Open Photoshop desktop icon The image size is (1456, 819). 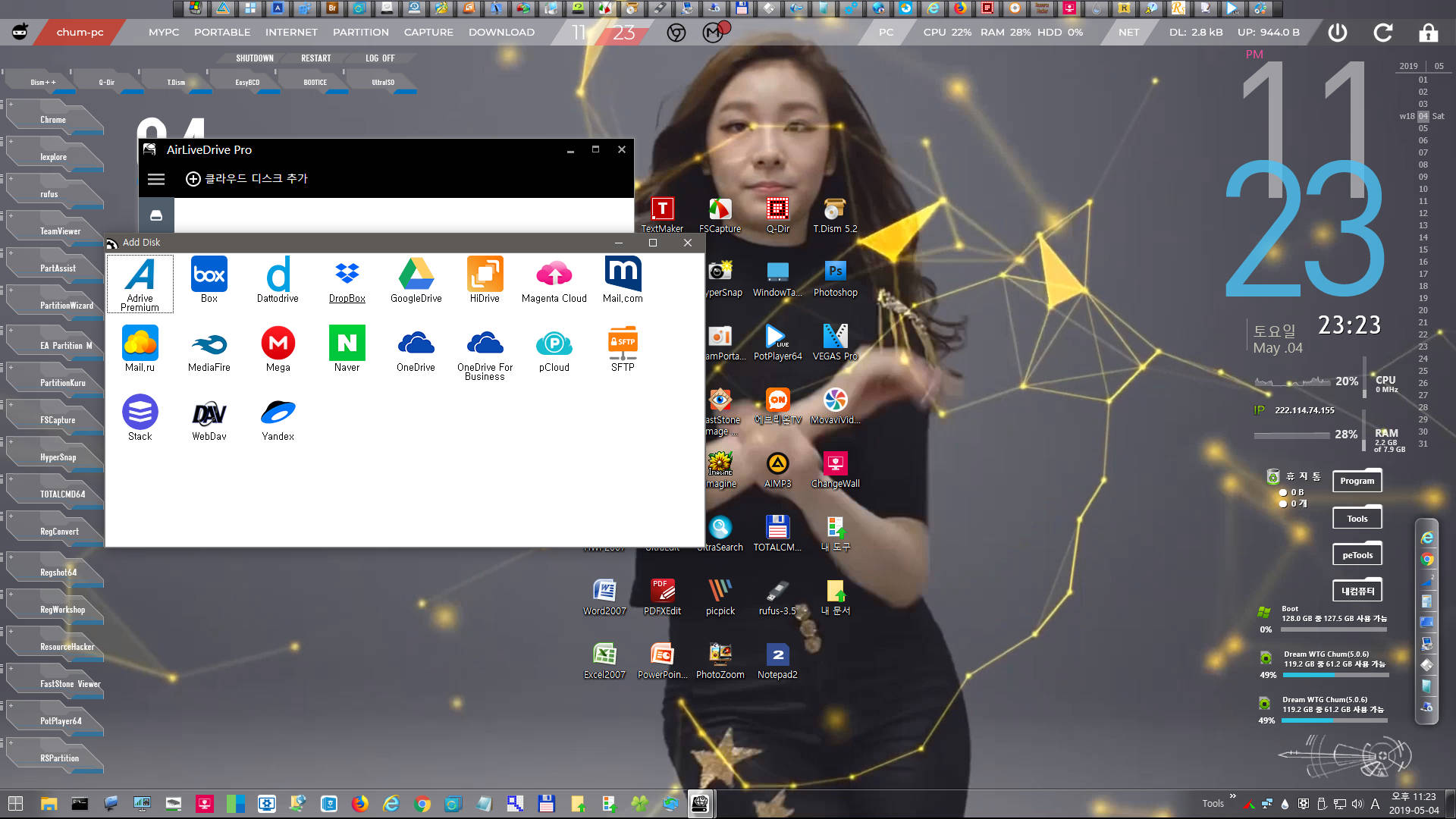835,278
